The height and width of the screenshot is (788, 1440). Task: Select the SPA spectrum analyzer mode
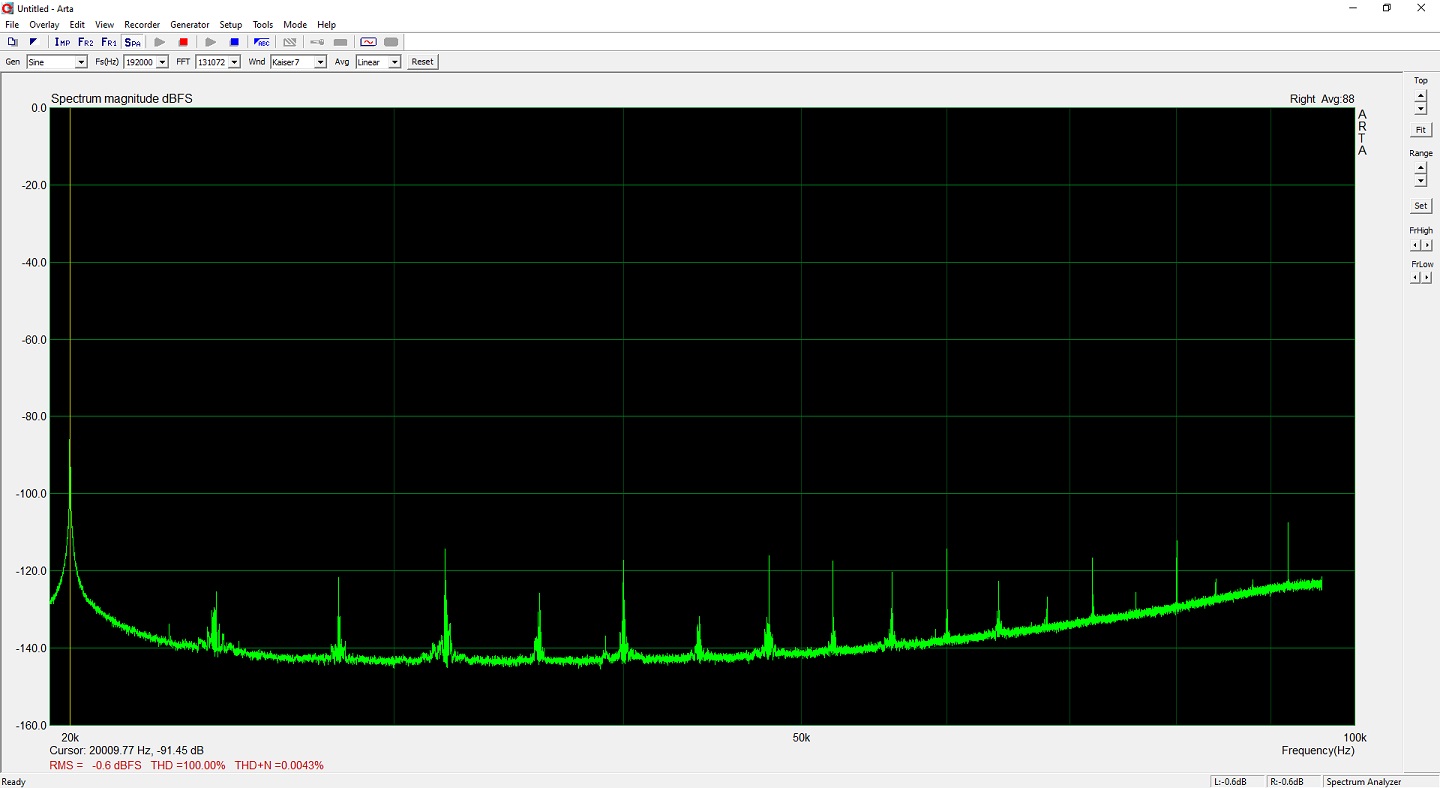pyautogui.click(x=132, y=42)
